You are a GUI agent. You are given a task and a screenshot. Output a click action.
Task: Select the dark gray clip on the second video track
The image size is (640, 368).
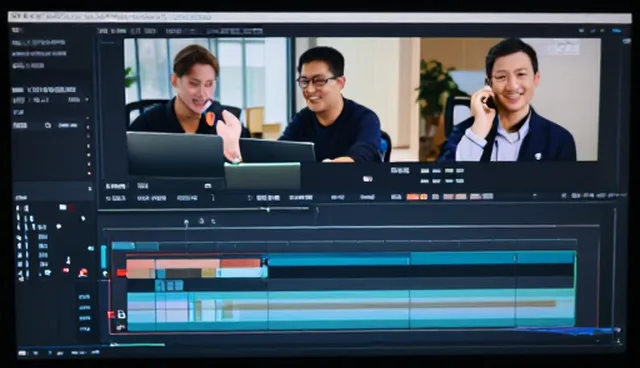[x=183, y=273]
